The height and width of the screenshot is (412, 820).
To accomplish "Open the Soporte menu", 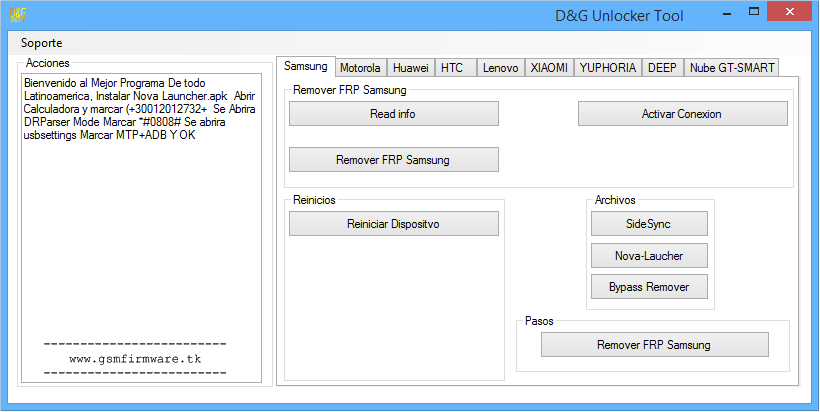I will [x=41, y=43].
